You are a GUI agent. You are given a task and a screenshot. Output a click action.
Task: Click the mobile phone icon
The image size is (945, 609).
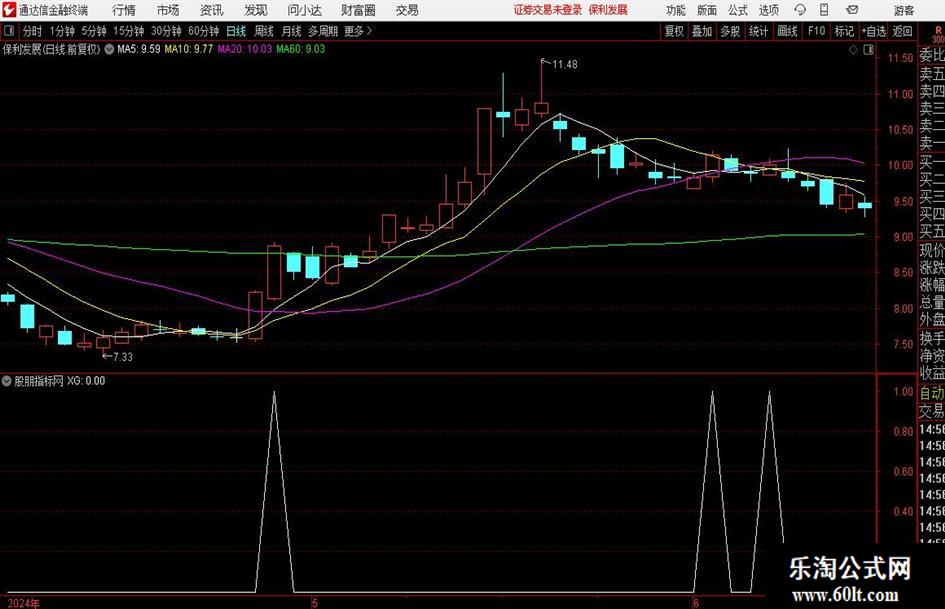coord(824,10)
